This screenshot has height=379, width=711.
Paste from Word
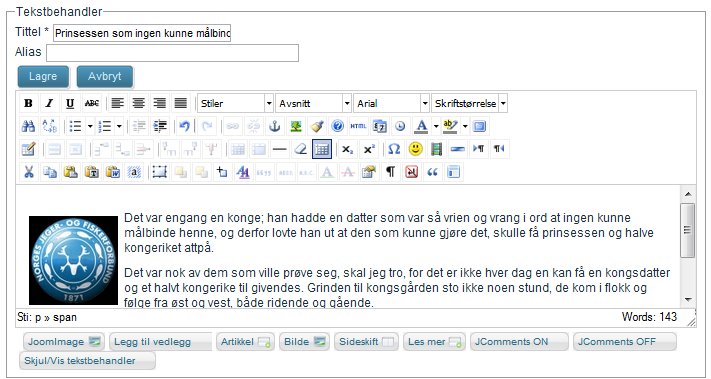pyautogui.click(x=112, y=172)
